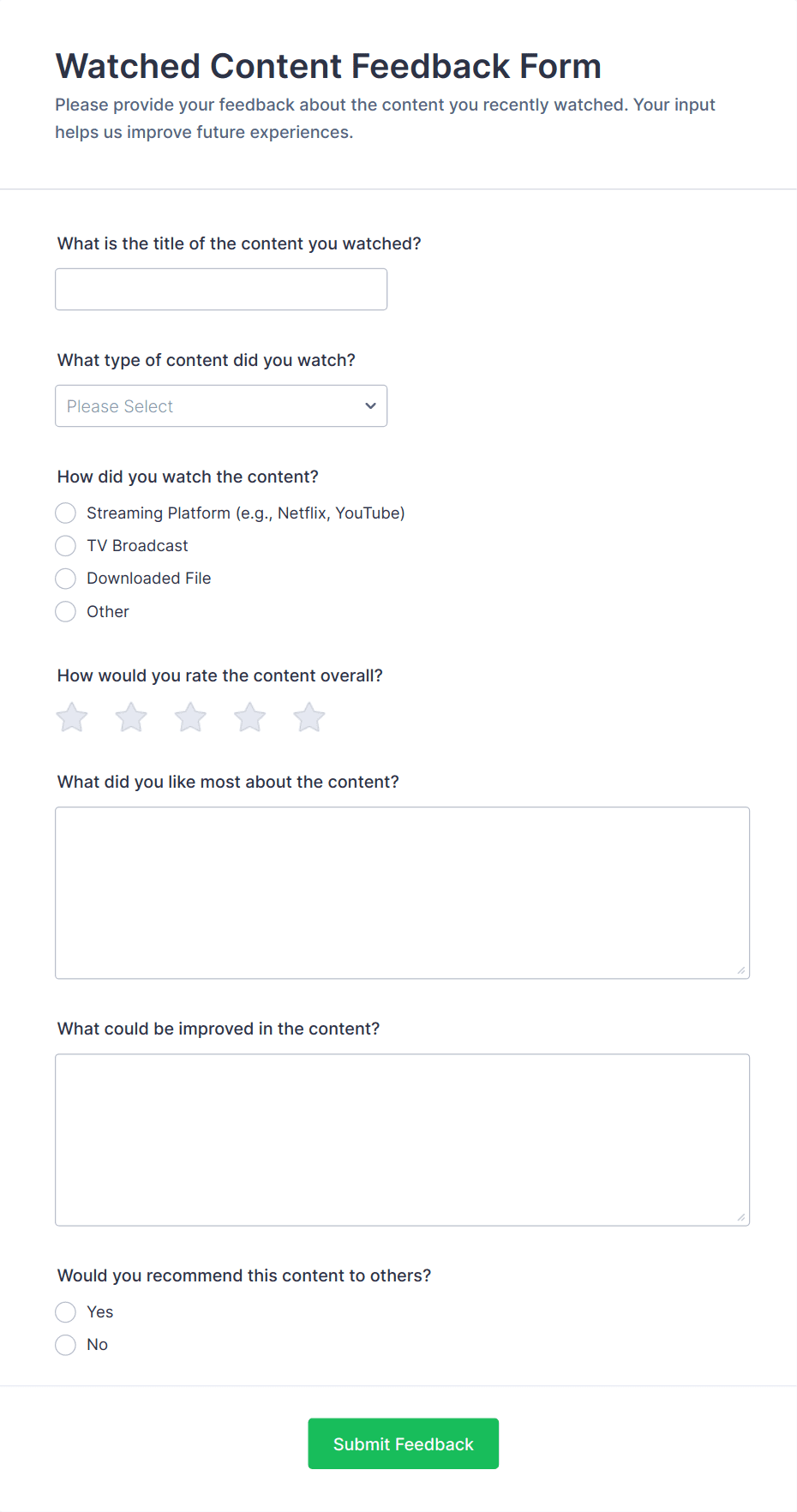The image size is (797, 1512).
Task: Grab resize handle of 'liked most' textarea
Action: pos(741,970)
